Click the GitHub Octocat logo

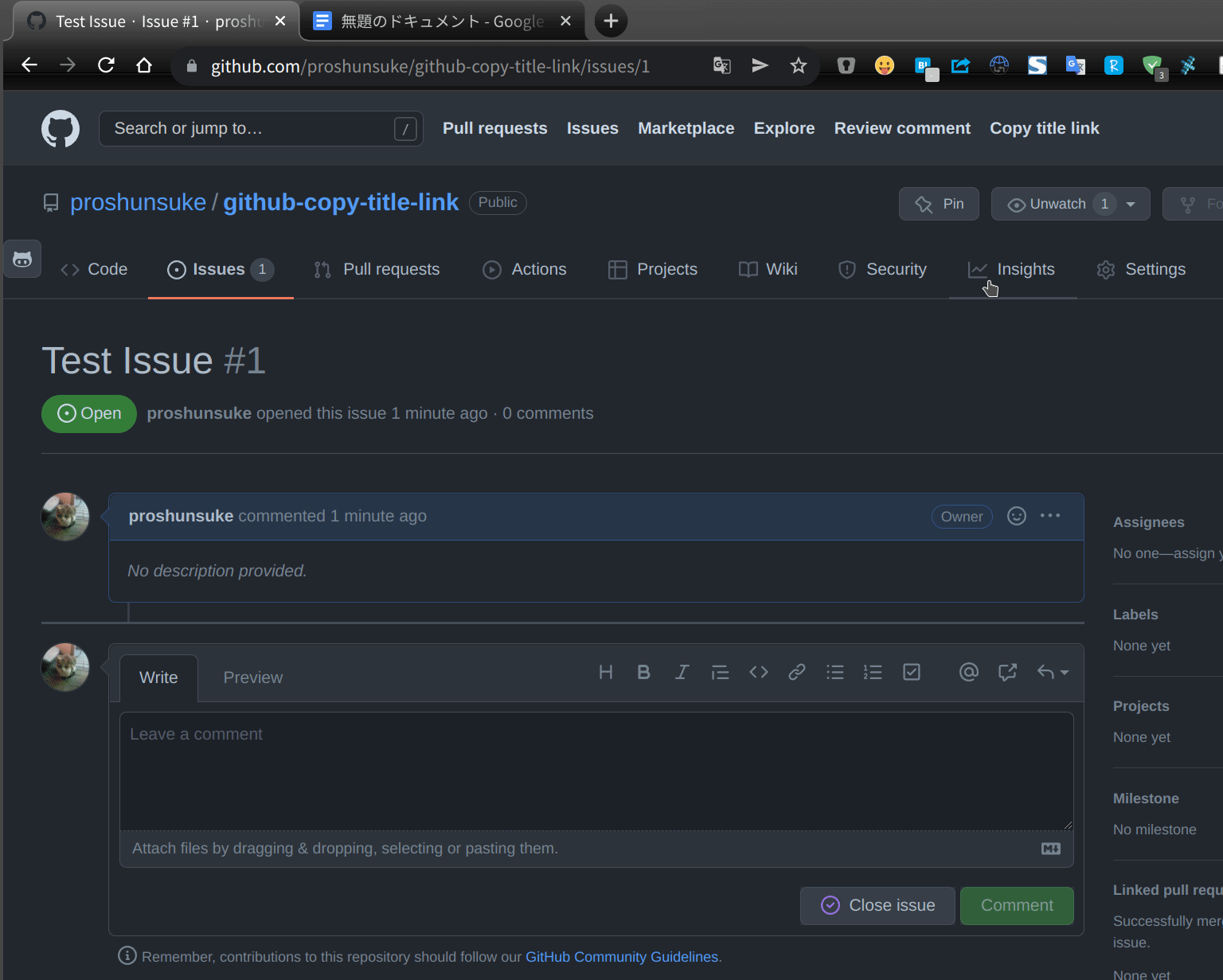click(x=61, y=128)
